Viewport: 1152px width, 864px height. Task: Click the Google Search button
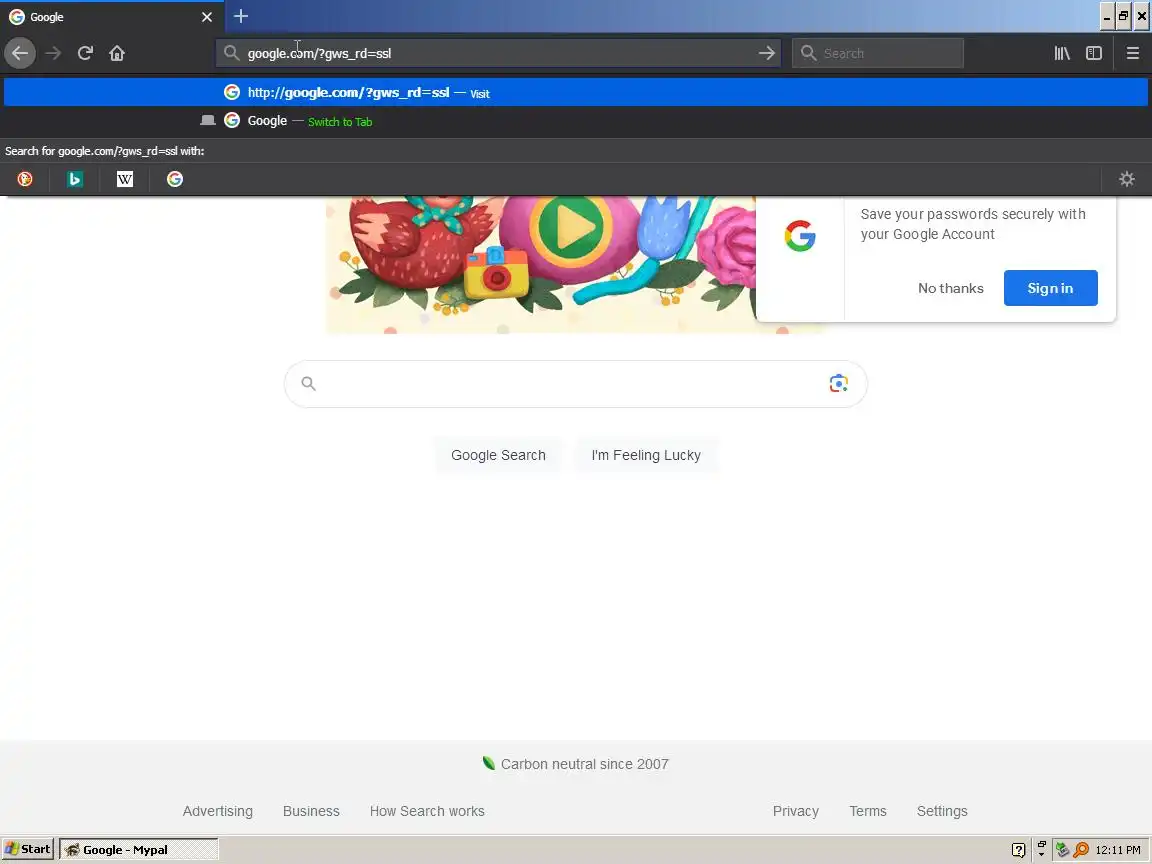pos(498,455)
